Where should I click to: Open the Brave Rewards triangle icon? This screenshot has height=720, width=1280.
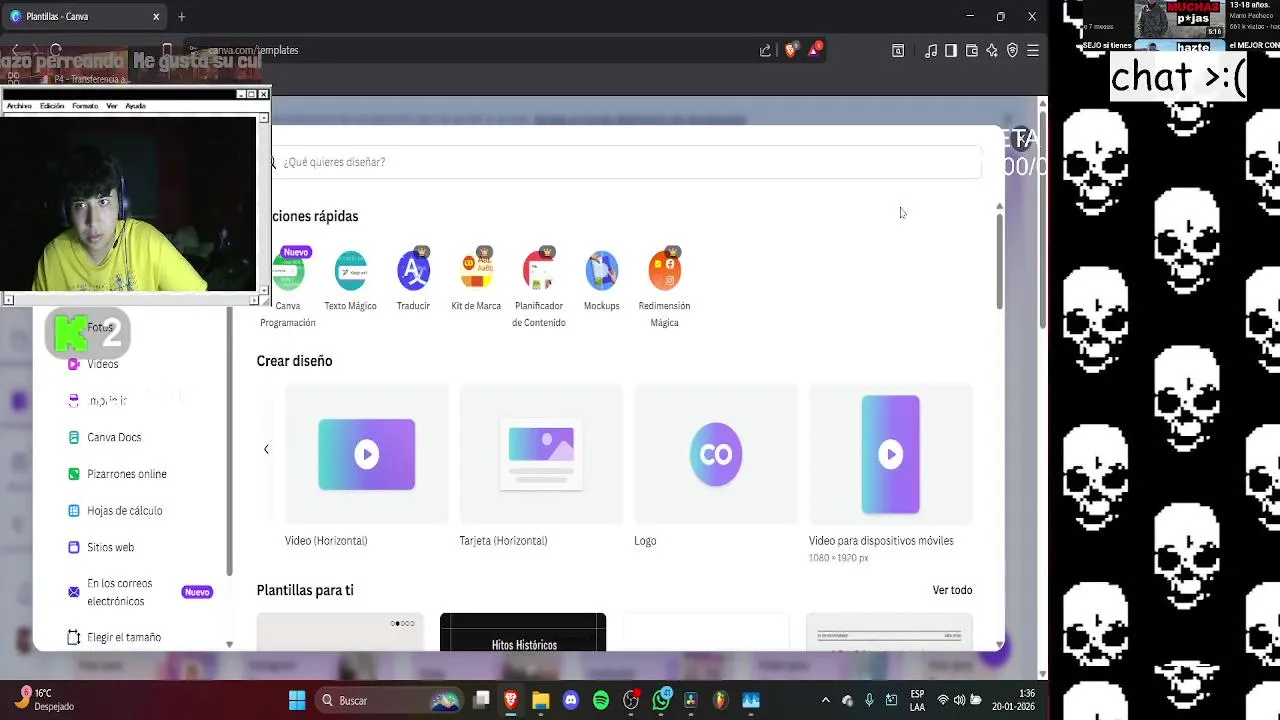tap(815, 50)
